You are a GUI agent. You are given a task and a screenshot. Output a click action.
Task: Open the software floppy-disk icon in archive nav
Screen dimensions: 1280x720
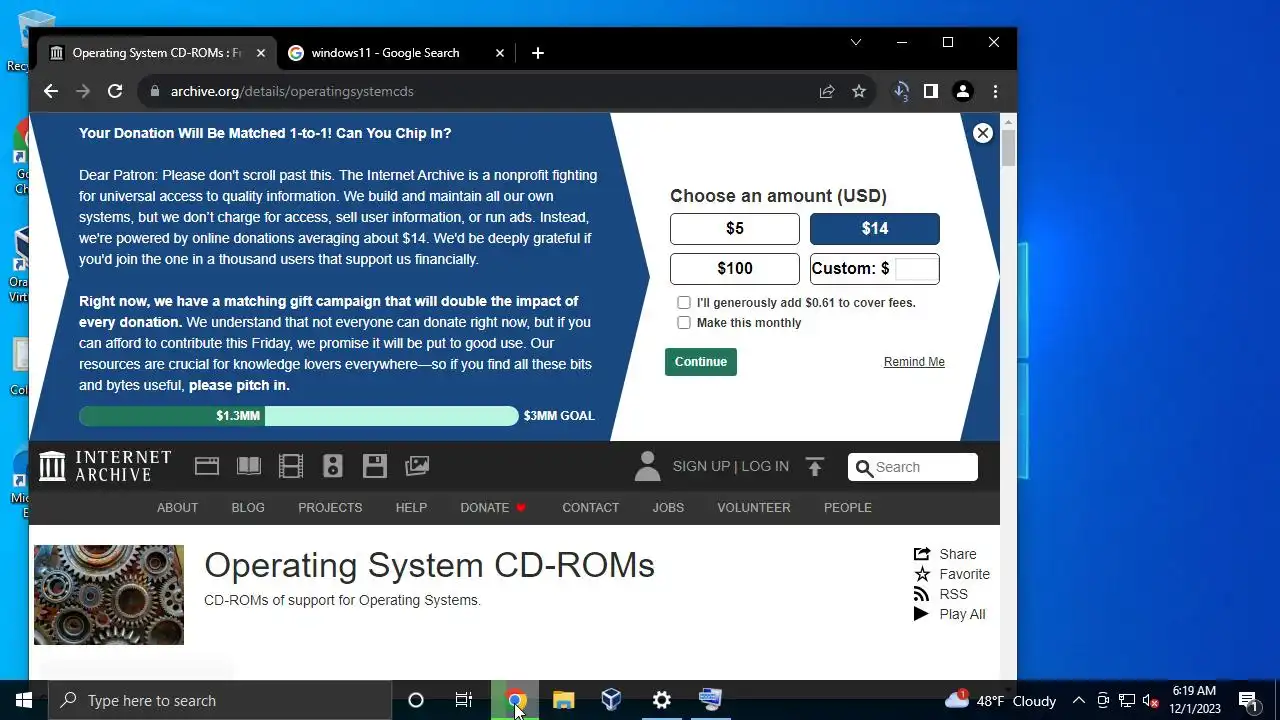pyautogui.click(x=375, y=466)
